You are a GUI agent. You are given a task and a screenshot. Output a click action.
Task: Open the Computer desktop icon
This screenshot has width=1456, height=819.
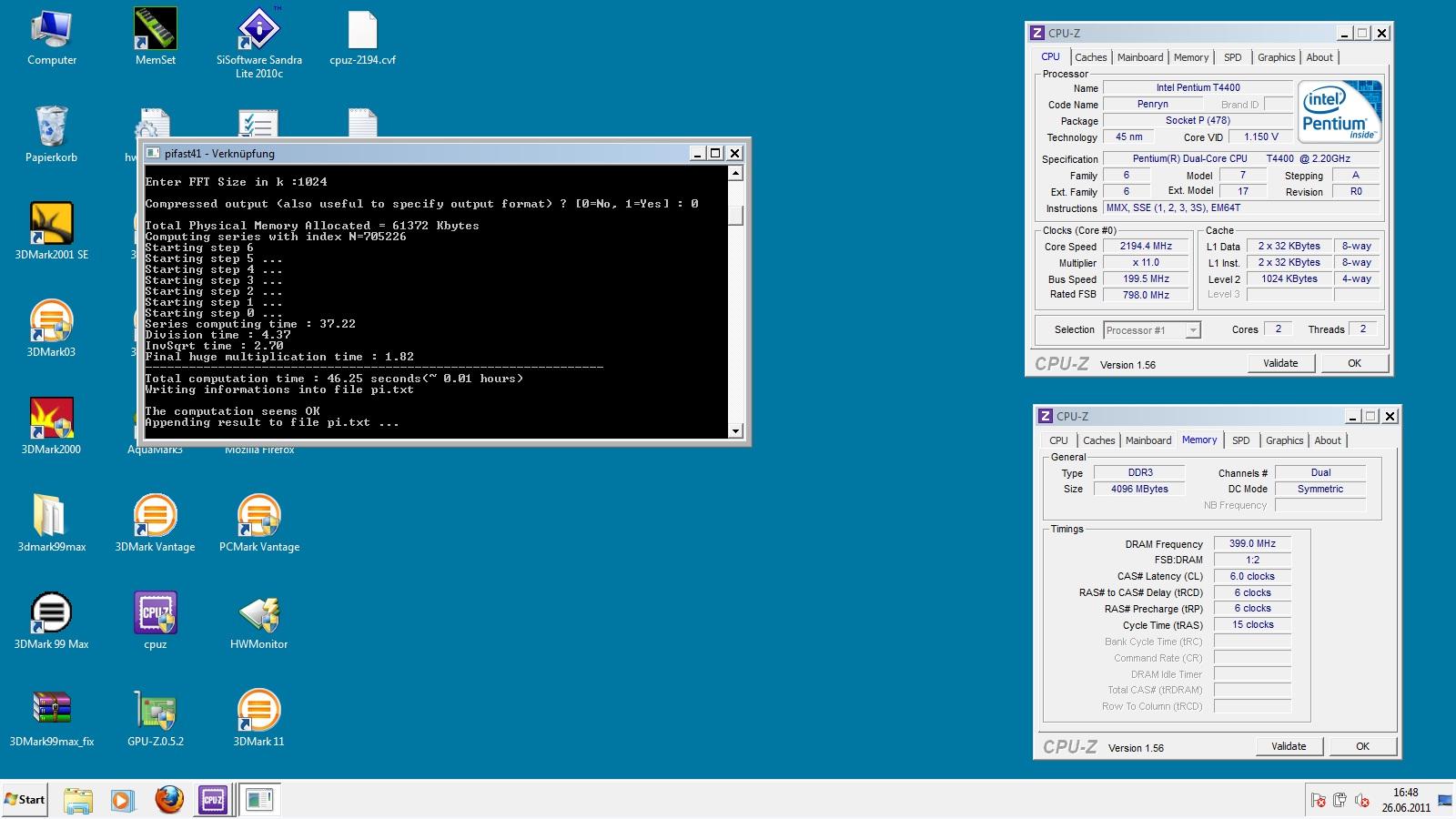(52, 38)
